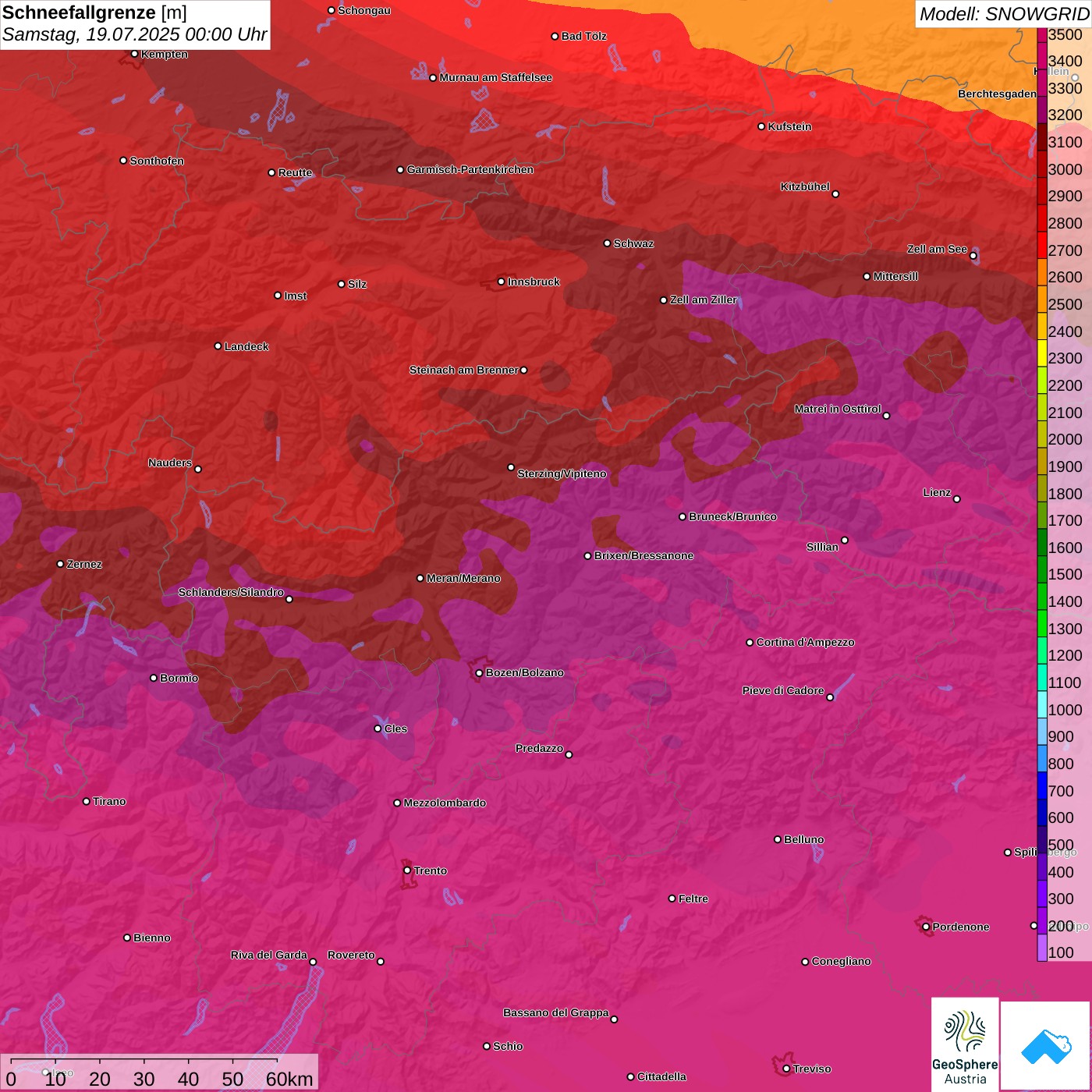Click the Bienno label
Image resolution: width=1092 pixels, height=1092 pixels.
pyautogui.click(x=151, y=938)
